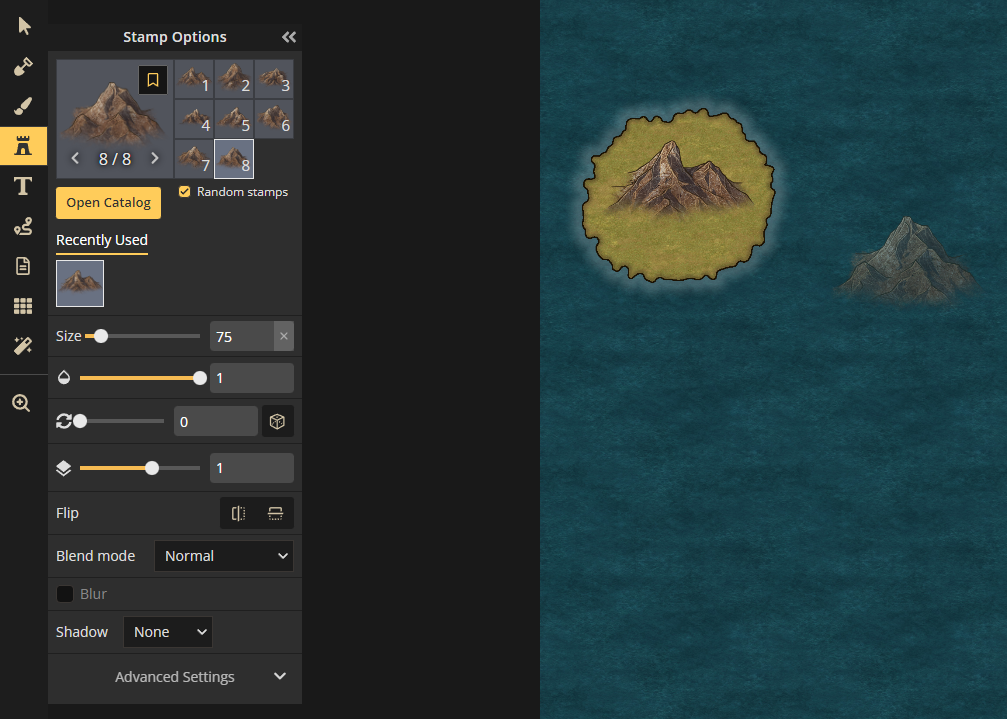Screen dimensions: 1007x719
Task: Bookmark the current mountain stamp
Action: click(153, 80)
